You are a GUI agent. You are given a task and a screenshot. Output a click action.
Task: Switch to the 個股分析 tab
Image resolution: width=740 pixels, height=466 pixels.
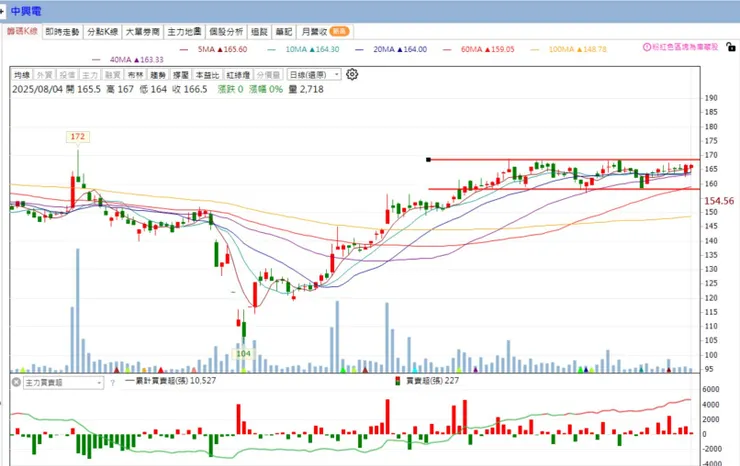point(226,32)
